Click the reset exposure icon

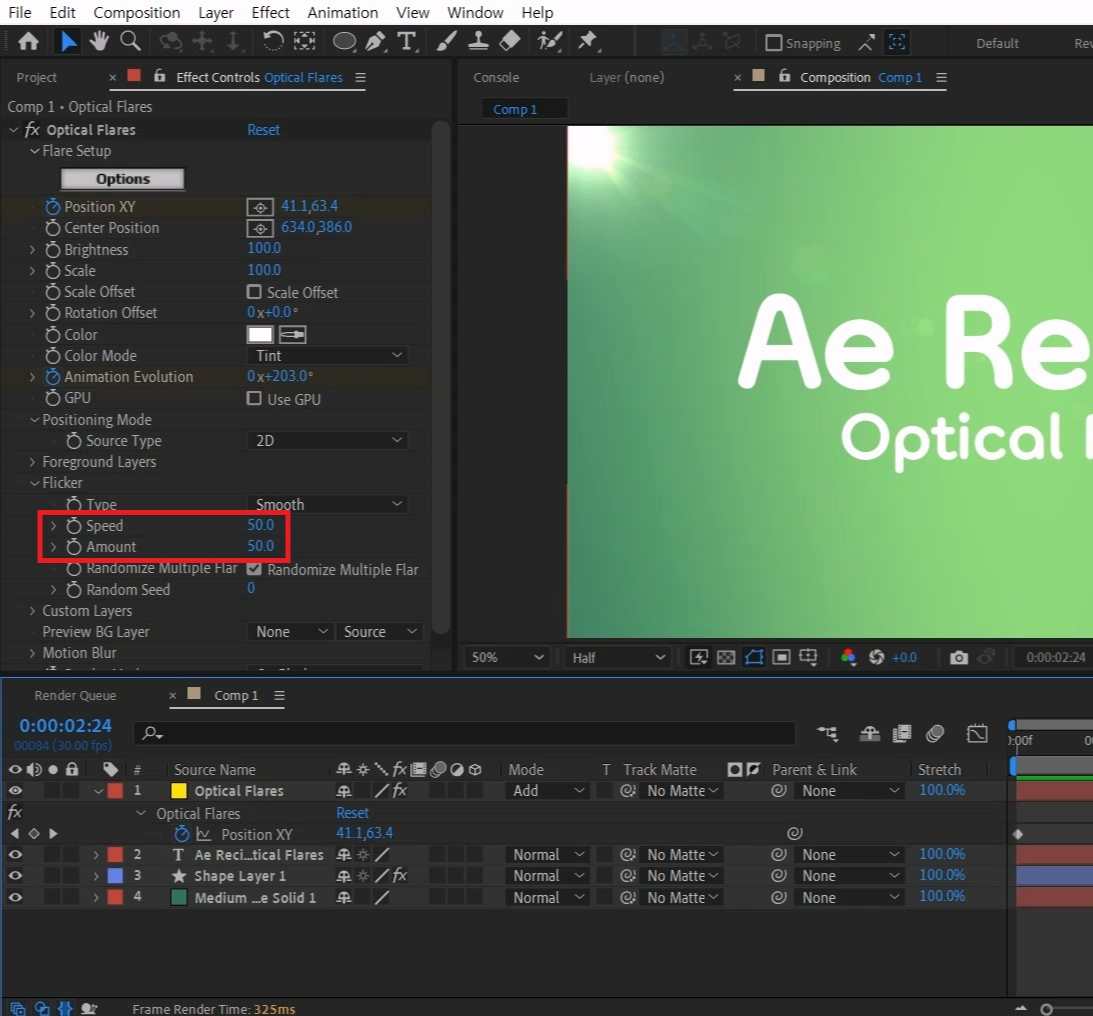pos(876,657)
